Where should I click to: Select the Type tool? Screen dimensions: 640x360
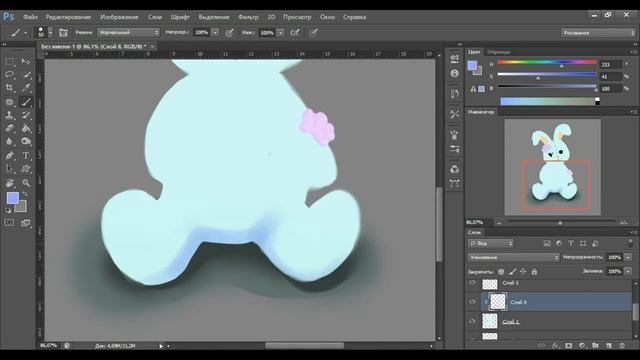point(26,156)
